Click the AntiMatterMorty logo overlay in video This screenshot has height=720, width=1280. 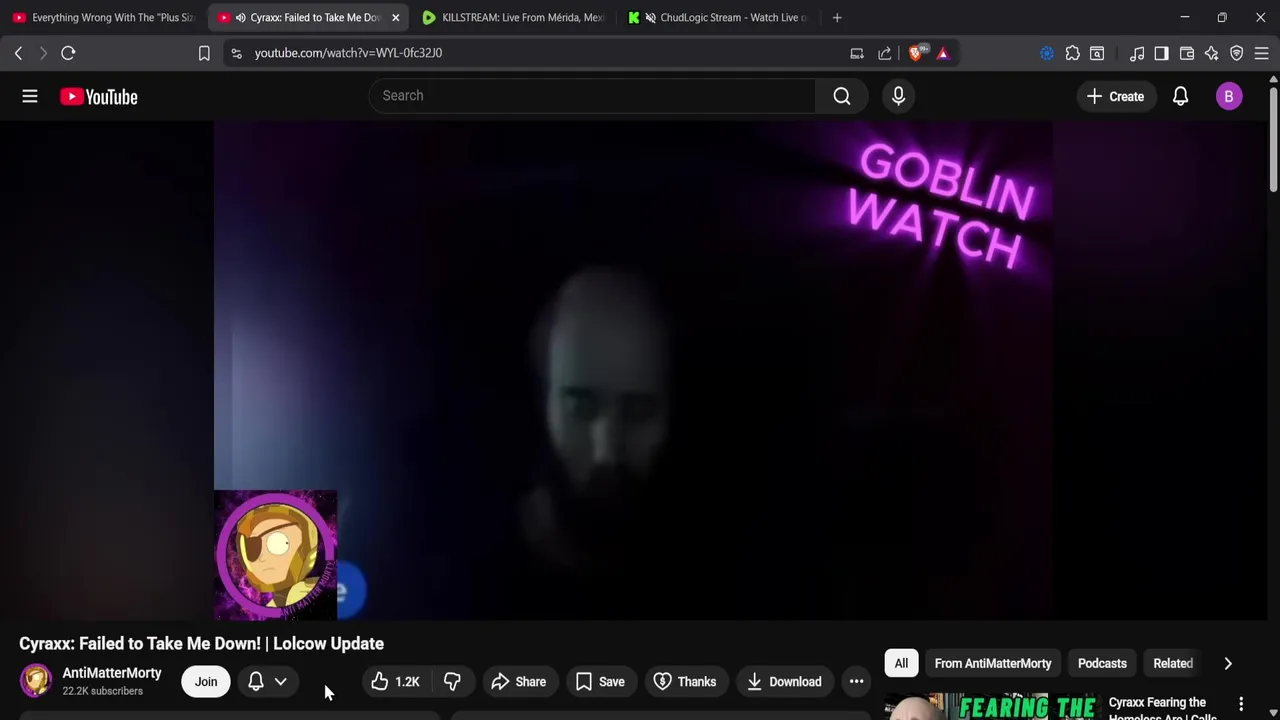point(276,555)
